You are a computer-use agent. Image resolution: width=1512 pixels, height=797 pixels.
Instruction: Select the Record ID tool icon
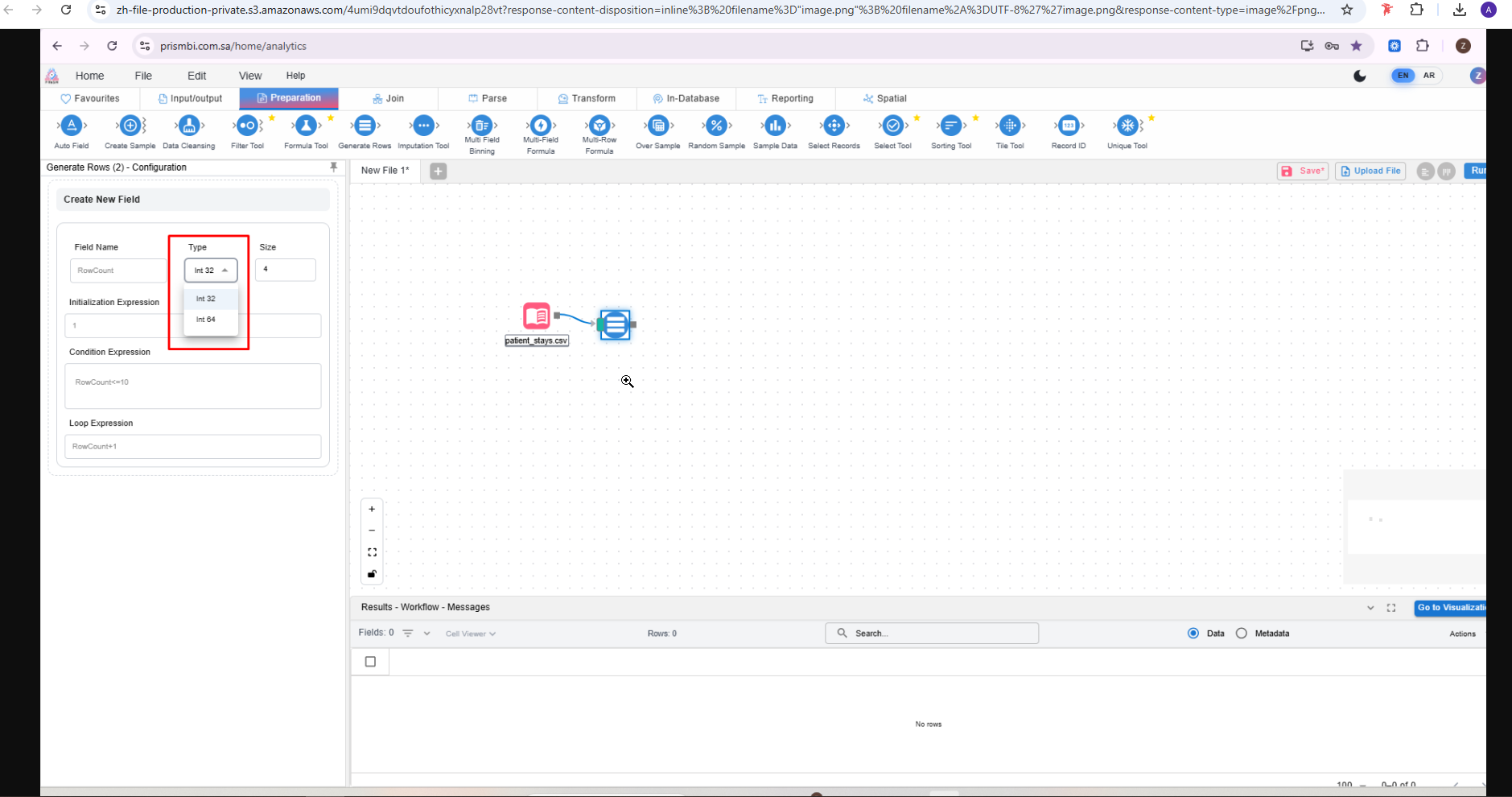[1068, 126]
